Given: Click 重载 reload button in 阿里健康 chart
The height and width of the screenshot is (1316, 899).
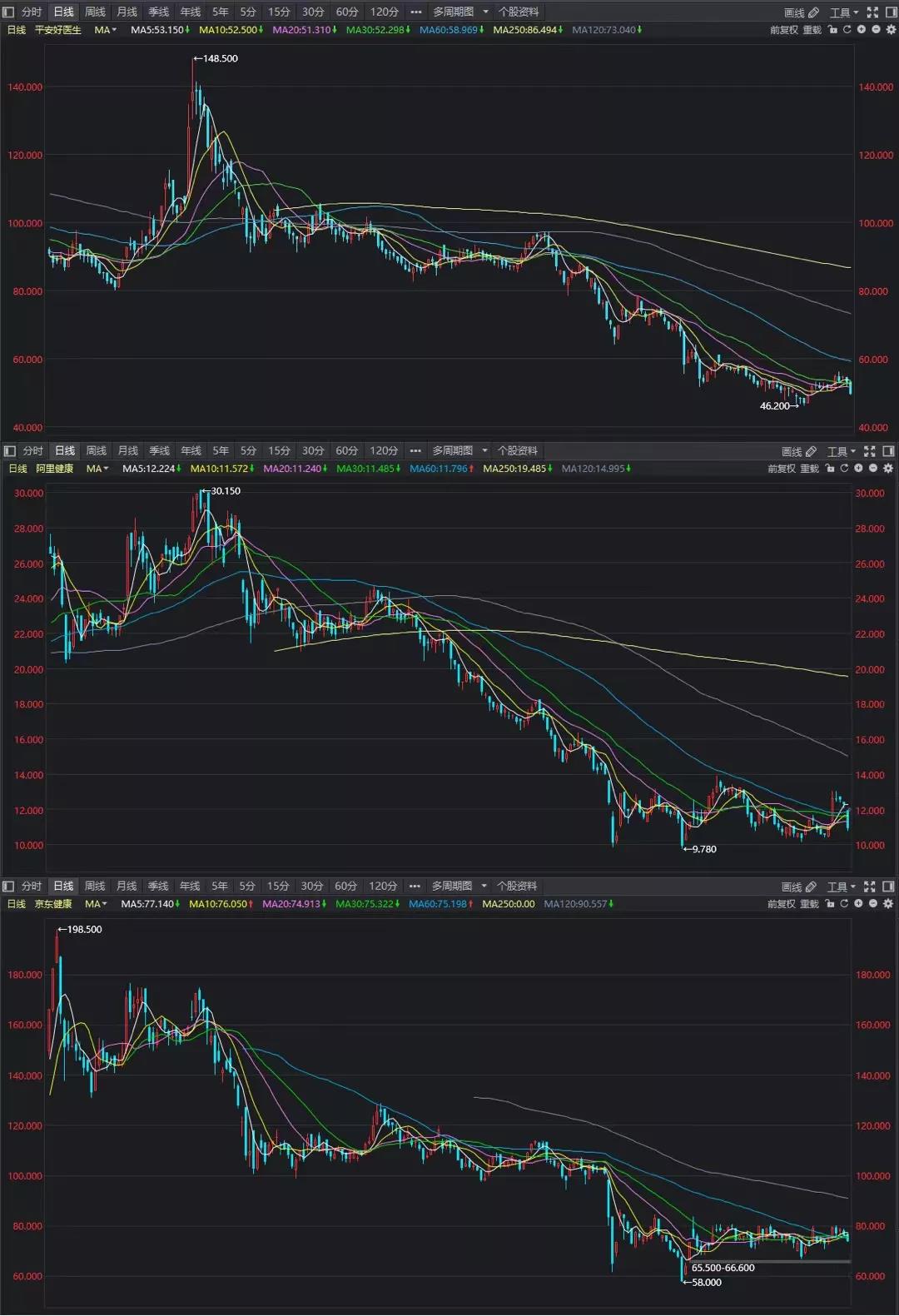Looking at the screenshot, I should [x=810, y=468].
